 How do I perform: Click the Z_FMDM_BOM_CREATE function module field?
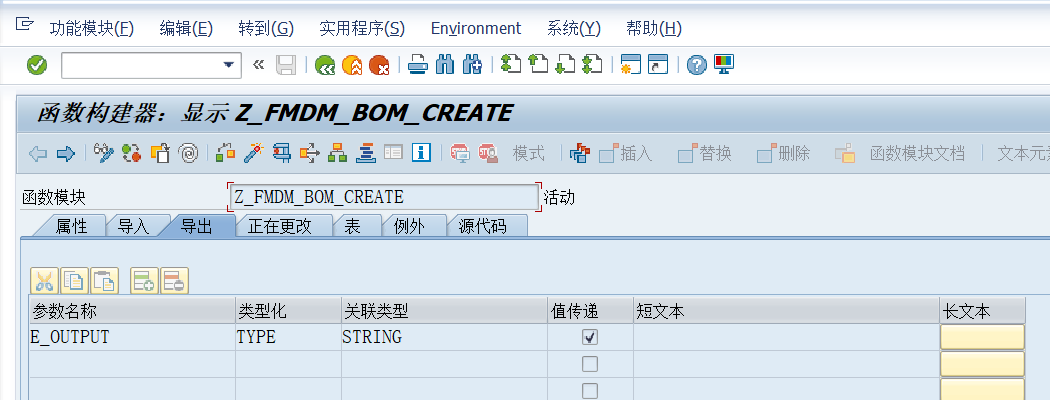pyautogui.click(x=383, y=198)
